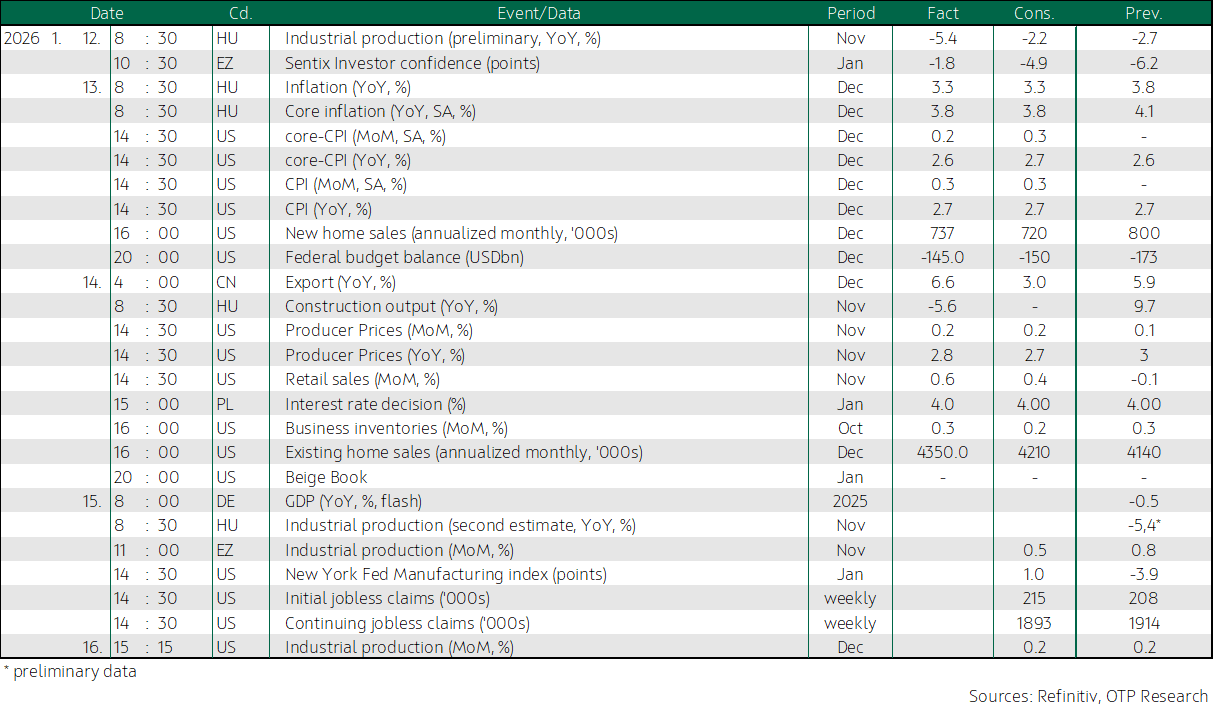Screen dimensions: 1214x709
Task: Click the New York Fed Manufacturing index entry
Action: (x=446, y=574)
